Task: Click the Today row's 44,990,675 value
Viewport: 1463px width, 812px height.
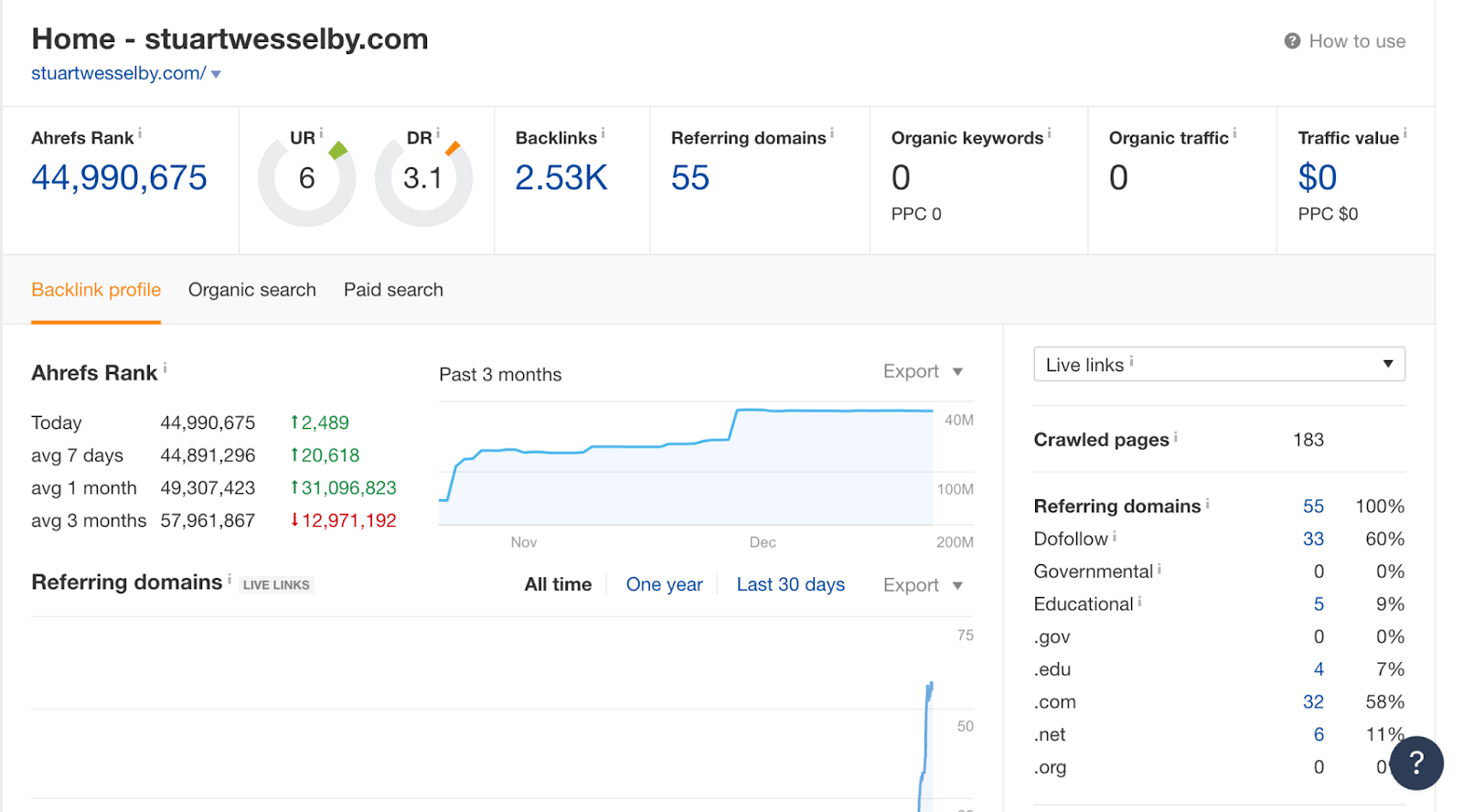Action: pyautogui.click(x=208, y=422)
